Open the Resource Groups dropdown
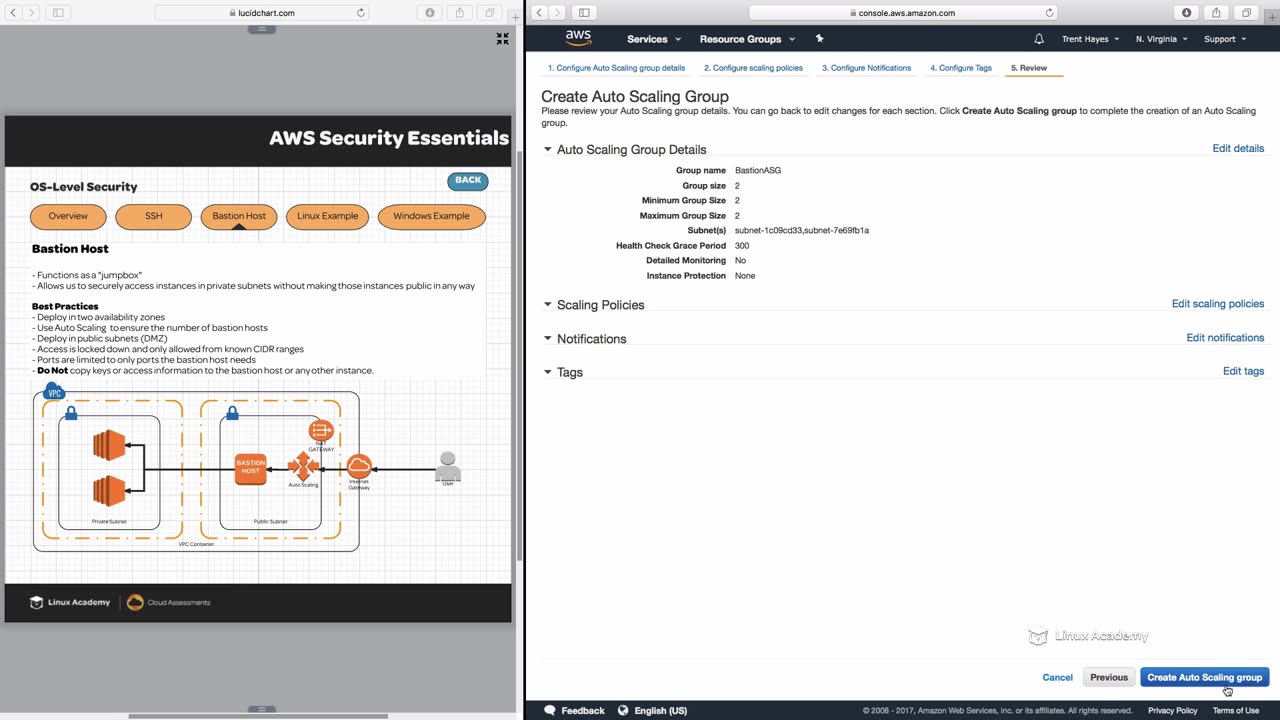Image resolution: width=1280 pixels, height=720 pixels. point(748,39)
